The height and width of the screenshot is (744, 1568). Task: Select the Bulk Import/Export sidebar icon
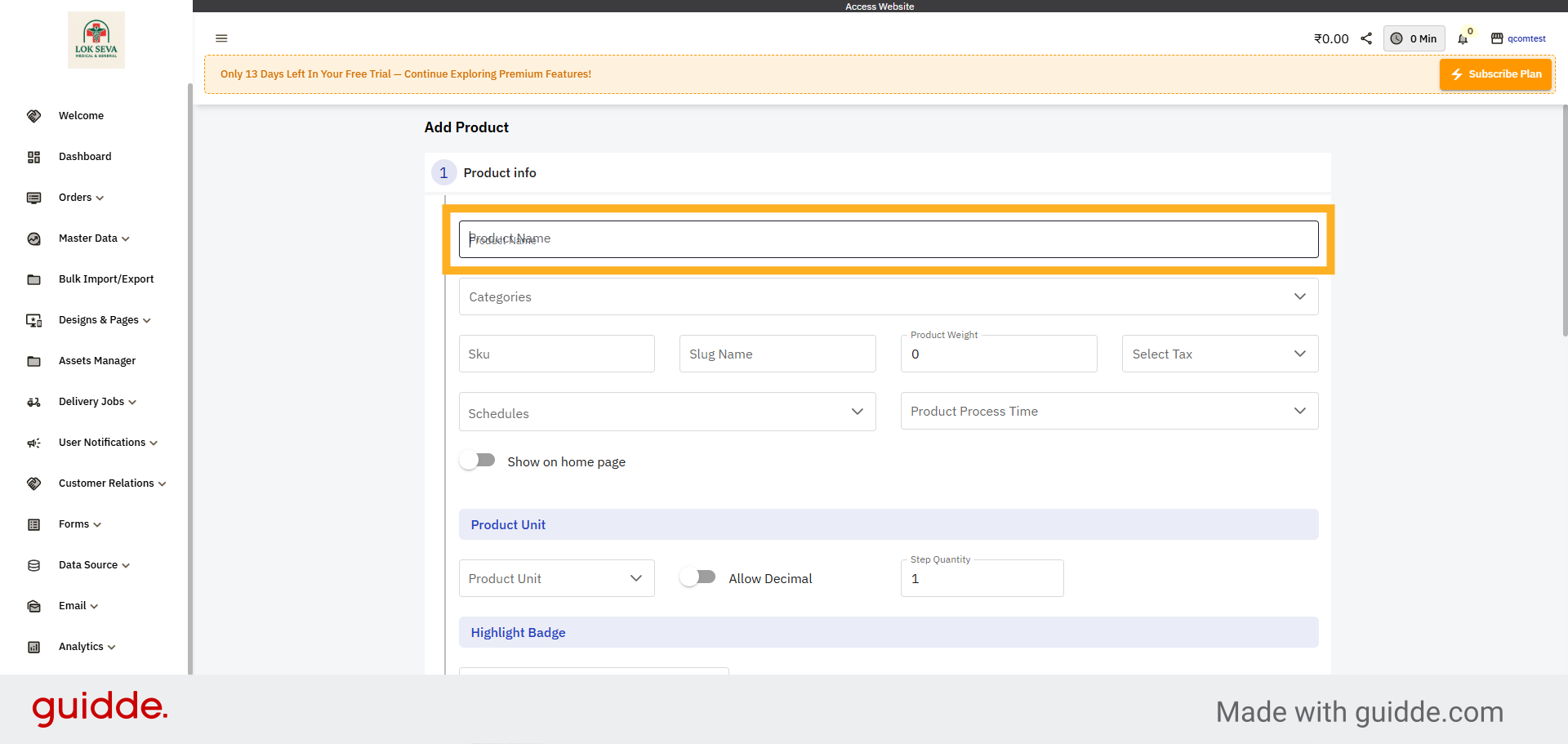tap(33, 279)
